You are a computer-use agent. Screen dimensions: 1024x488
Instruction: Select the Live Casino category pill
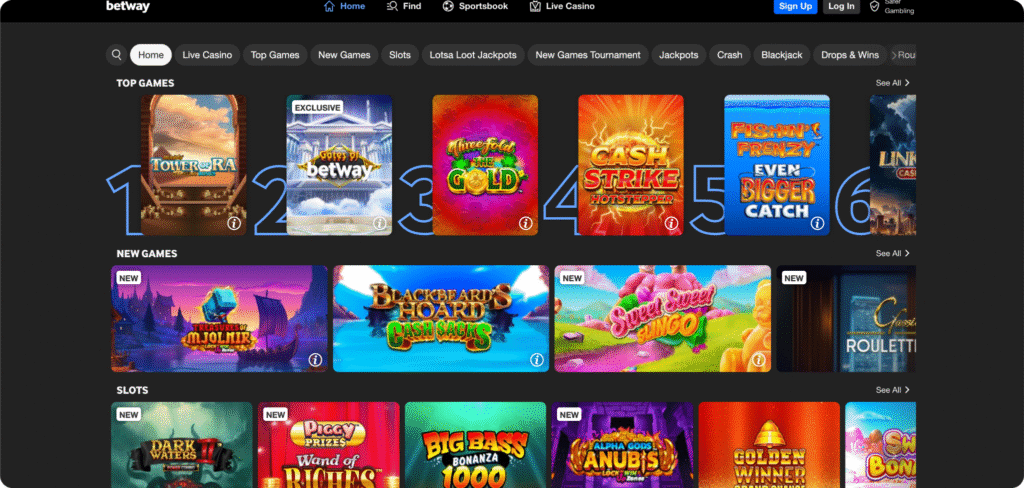point(207,55)
